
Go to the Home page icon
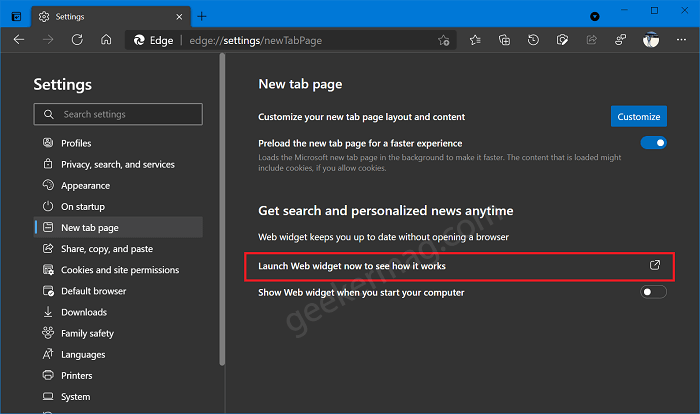coord(106,40)
